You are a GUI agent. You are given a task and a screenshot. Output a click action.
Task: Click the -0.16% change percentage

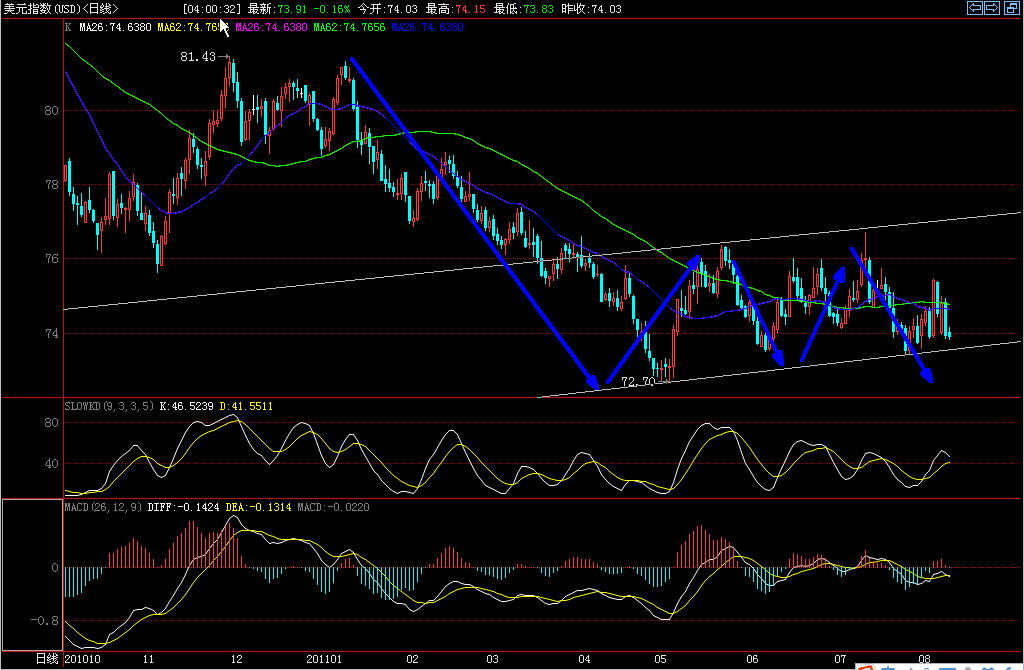332,9
